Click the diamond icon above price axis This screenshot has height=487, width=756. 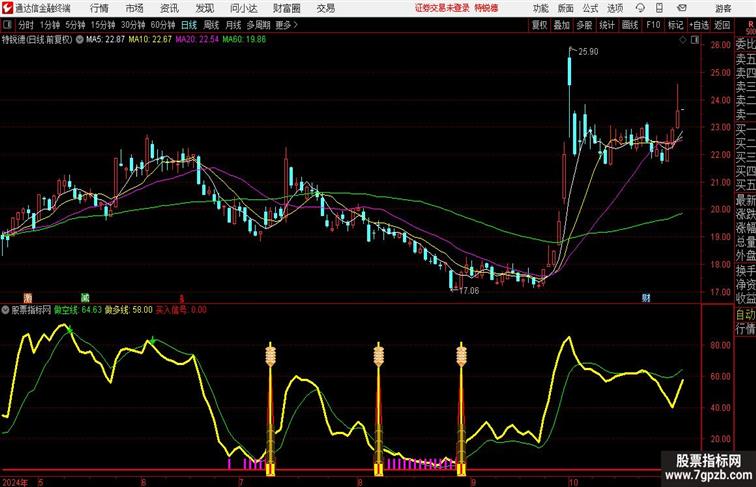pos(683,40)
